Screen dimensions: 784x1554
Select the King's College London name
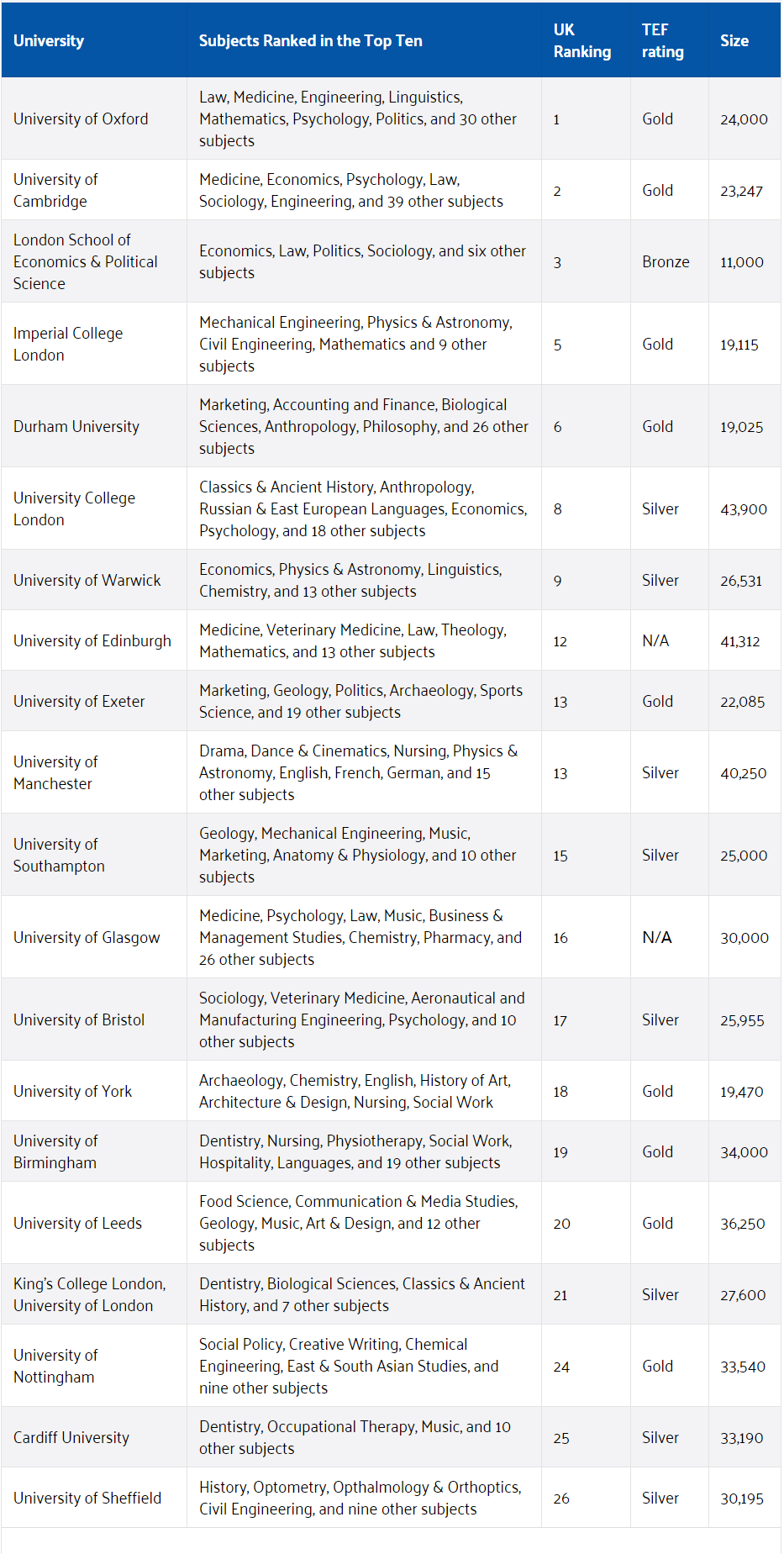(x=89, y=1294)
